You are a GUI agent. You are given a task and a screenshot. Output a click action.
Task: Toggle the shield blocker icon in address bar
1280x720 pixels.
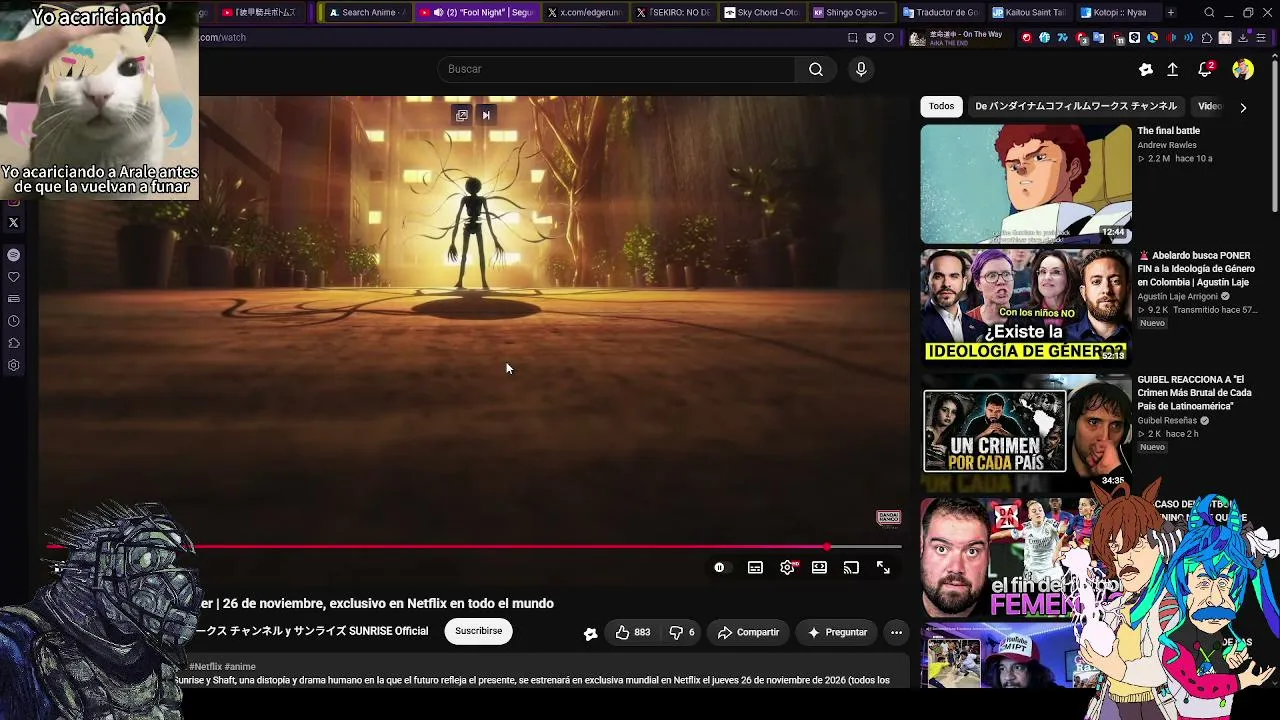pyautogui.click(x=871, y=38)
